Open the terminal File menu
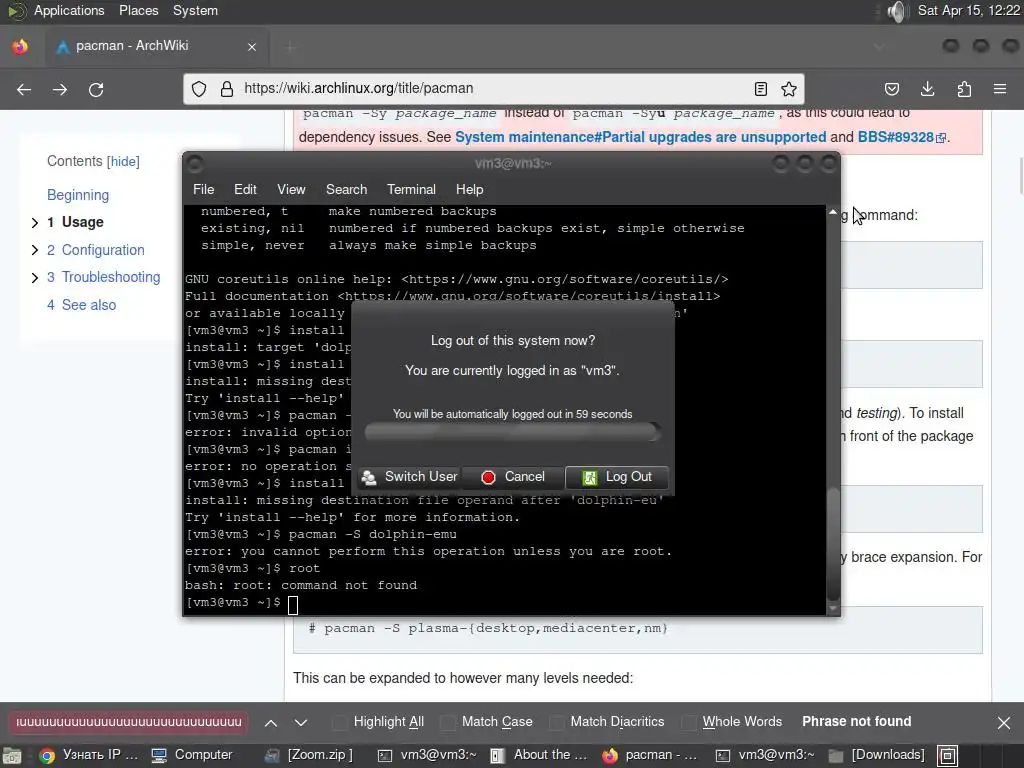This screenshot has height=768, width=1024. pyautogui.click(x=203, y=189)
